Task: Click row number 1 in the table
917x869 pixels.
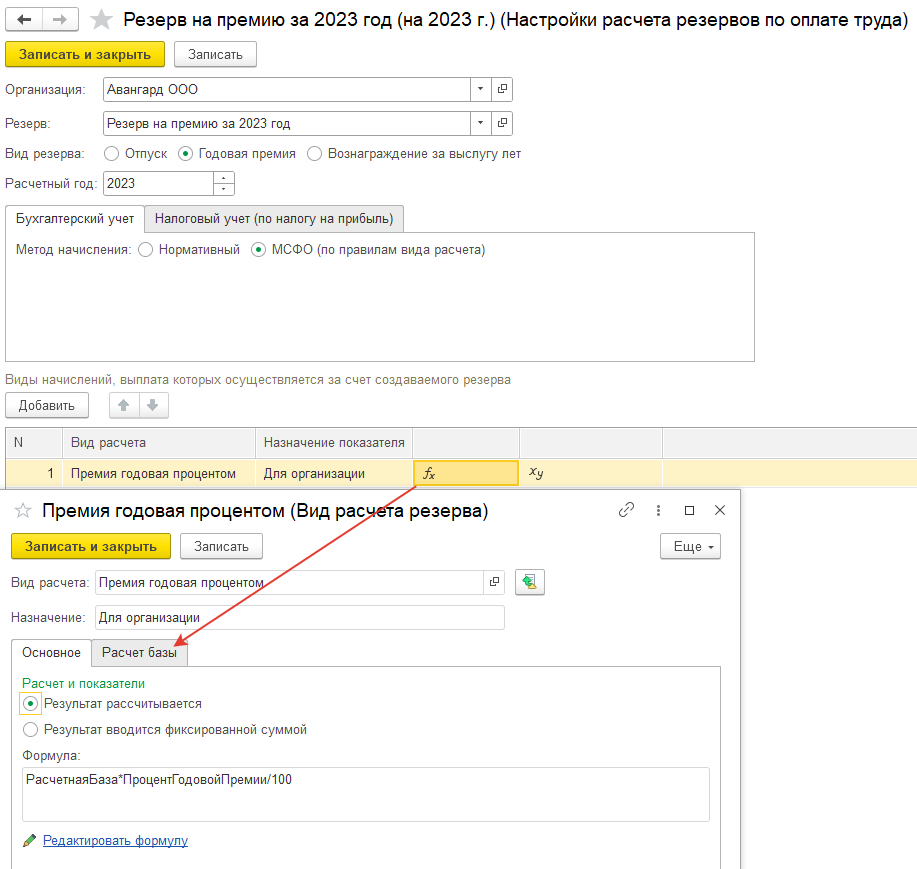Action: 34,473
